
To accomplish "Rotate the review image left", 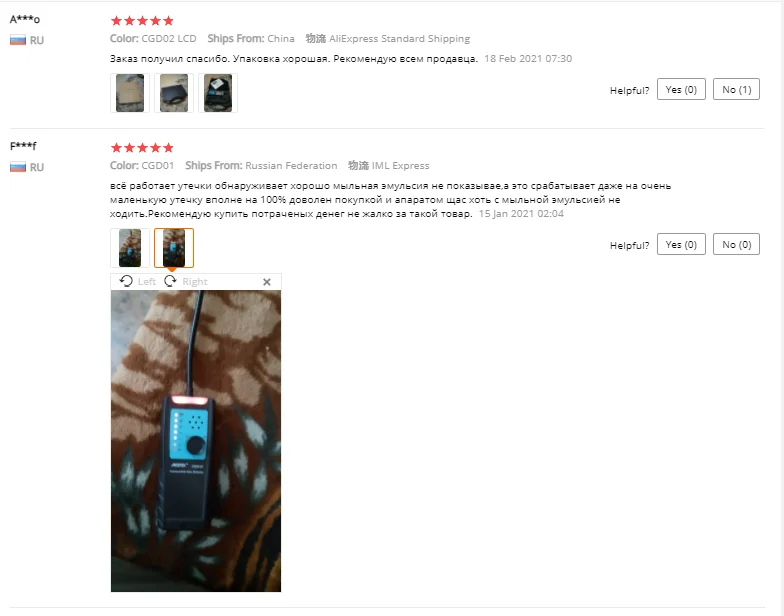I will click(138, 282).
